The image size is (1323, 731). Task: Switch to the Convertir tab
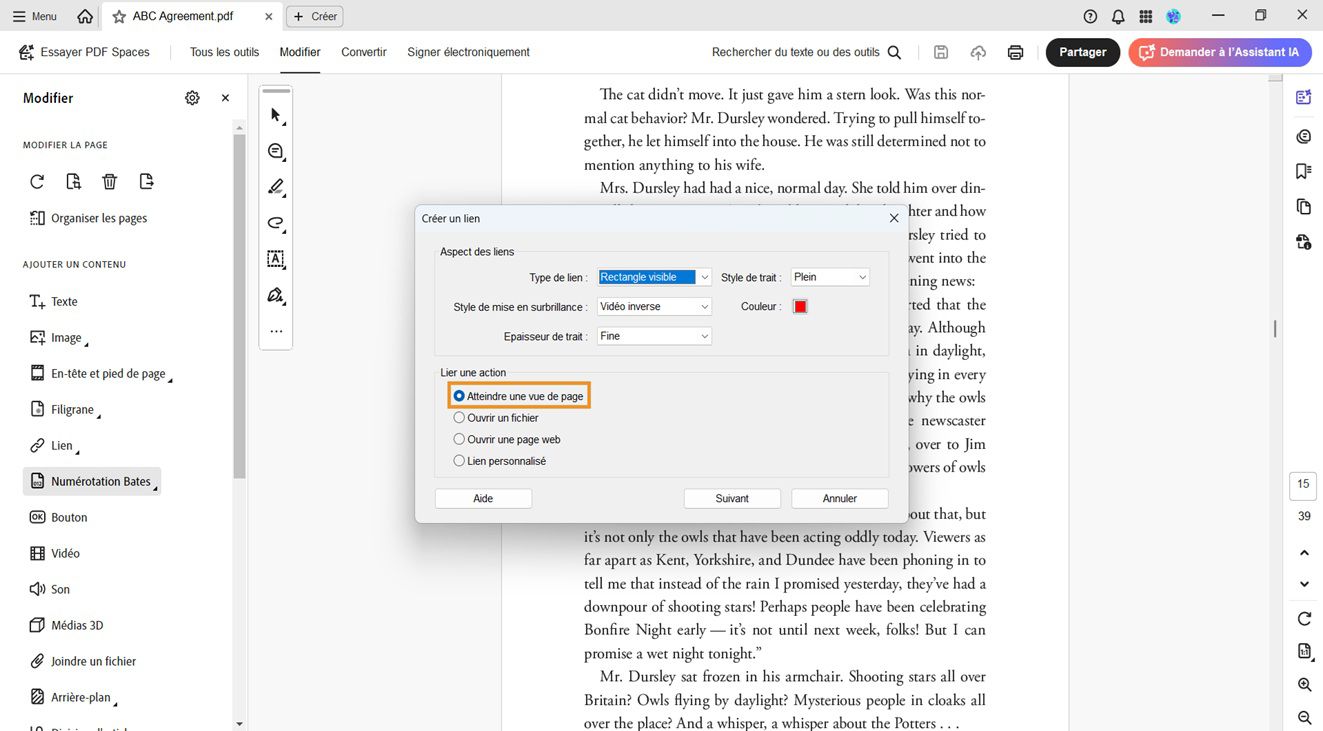(x=363, y=52)
